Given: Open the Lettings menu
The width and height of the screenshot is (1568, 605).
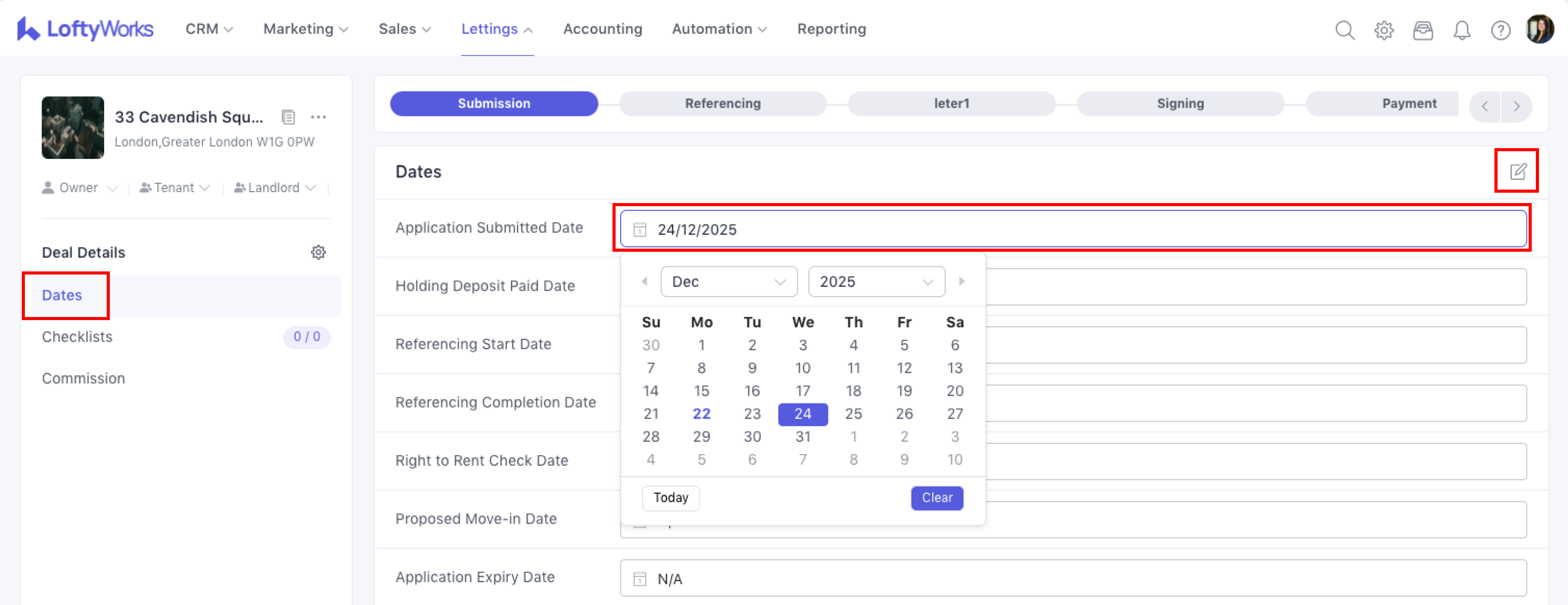Looking at the screenshot, I should (496, 29).
